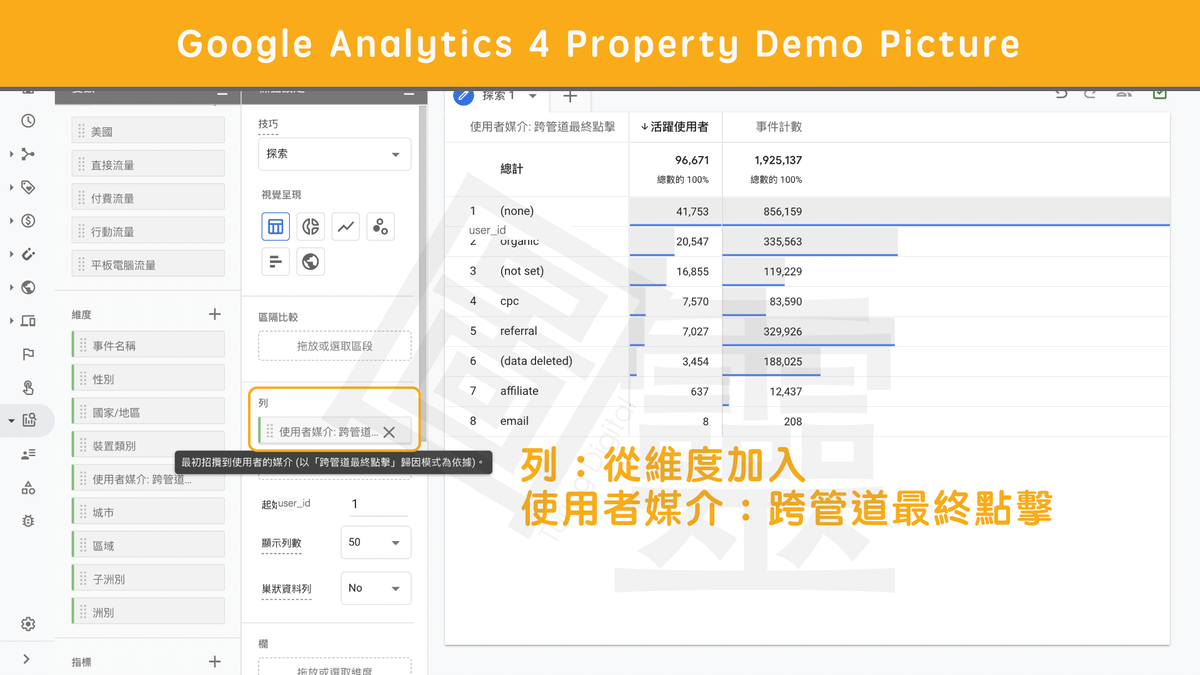Click the cpc row label
Viewport: 1200px width, 675px height.
(509, 301)
